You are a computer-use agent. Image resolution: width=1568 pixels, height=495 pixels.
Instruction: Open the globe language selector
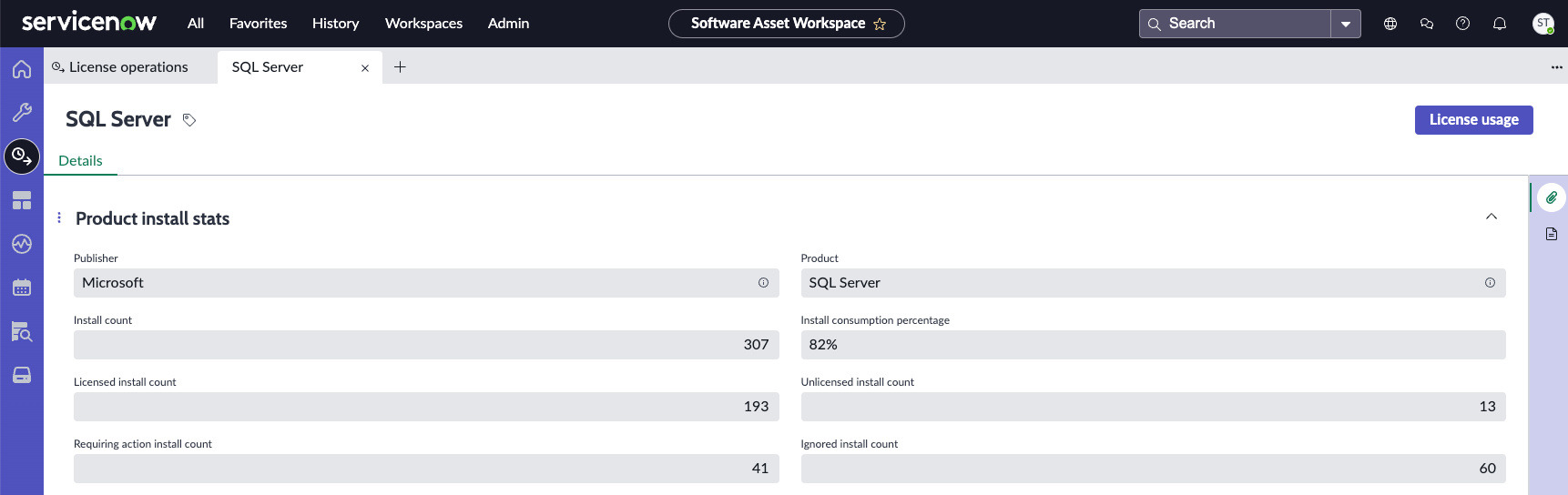pyautogui.click(x=1390, y=24)
